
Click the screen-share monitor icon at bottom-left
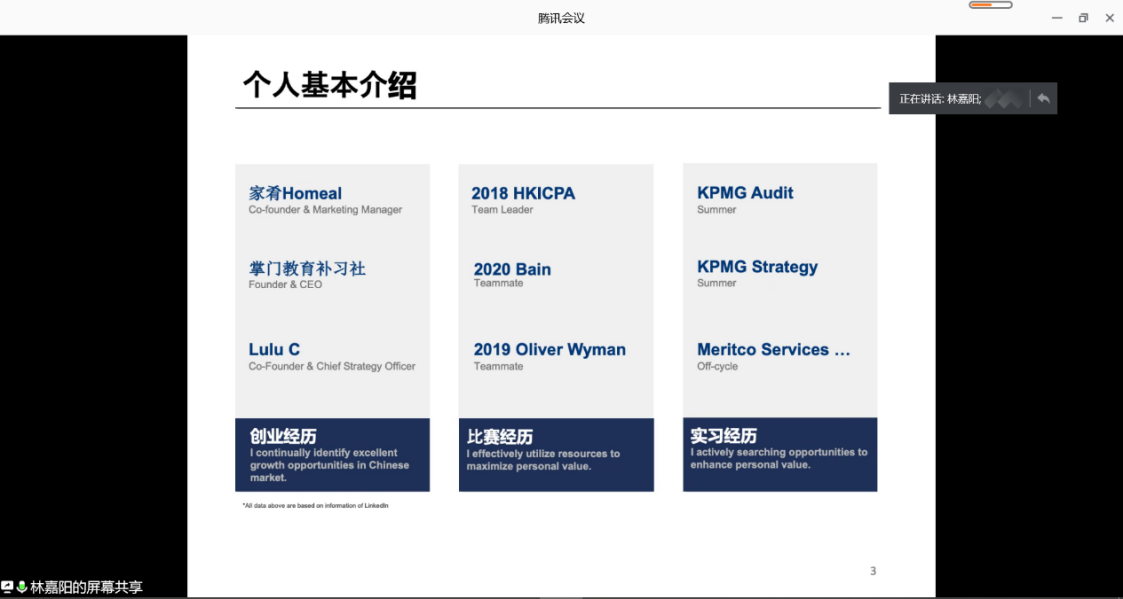click(x=8, y=587)
